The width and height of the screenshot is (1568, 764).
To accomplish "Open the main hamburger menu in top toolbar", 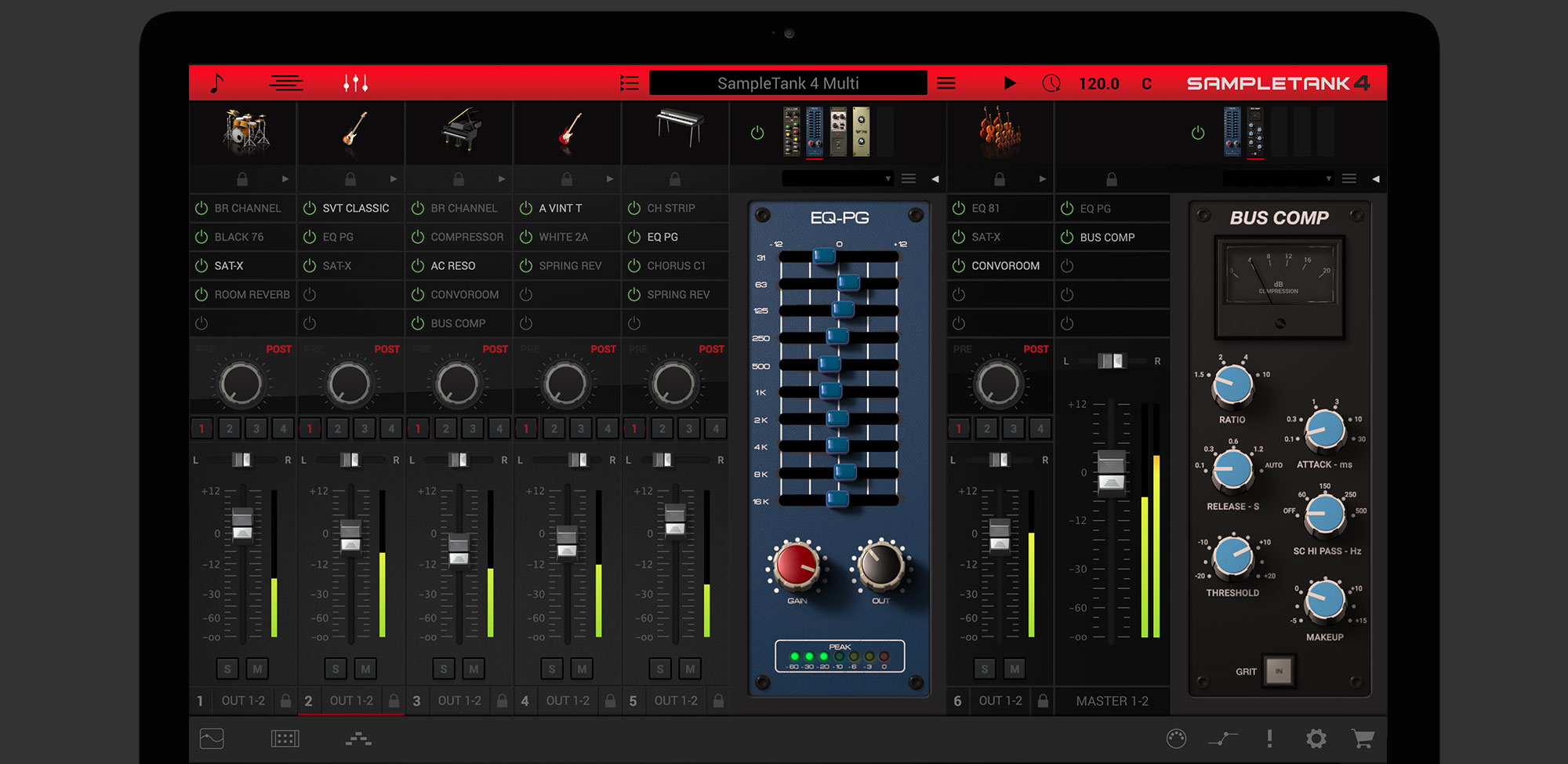I will pos(286,82).
